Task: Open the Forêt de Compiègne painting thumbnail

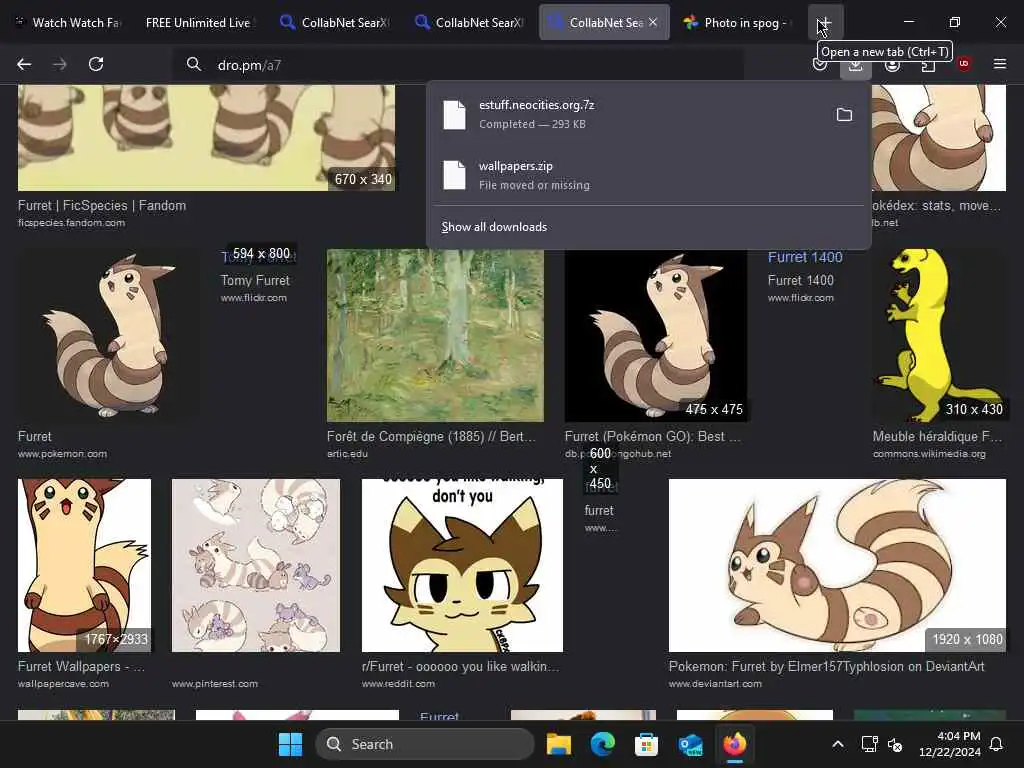Action: pyautogui.click(x=435, y=335)
